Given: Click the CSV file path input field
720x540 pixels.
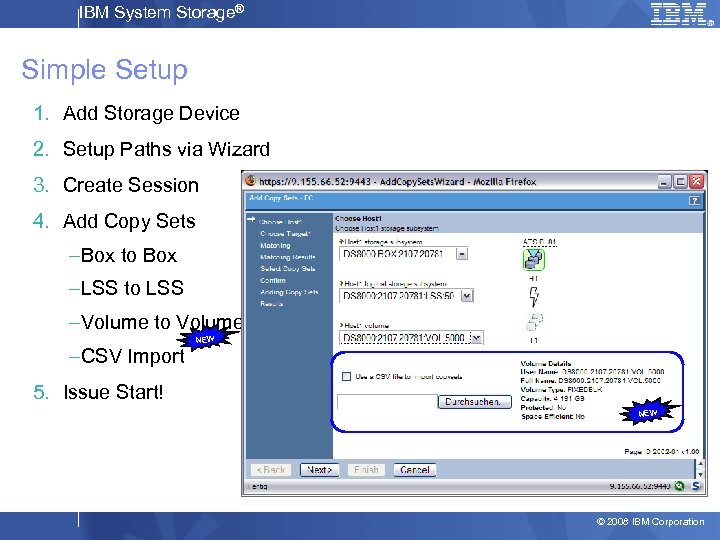Looking at the screenshot, I should pyautogui.click(x=388, y=402).
